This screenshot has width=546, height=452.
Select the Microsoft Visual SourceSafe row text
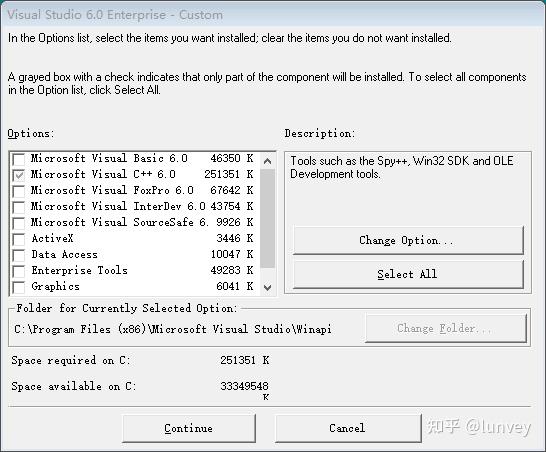(119, 222)
